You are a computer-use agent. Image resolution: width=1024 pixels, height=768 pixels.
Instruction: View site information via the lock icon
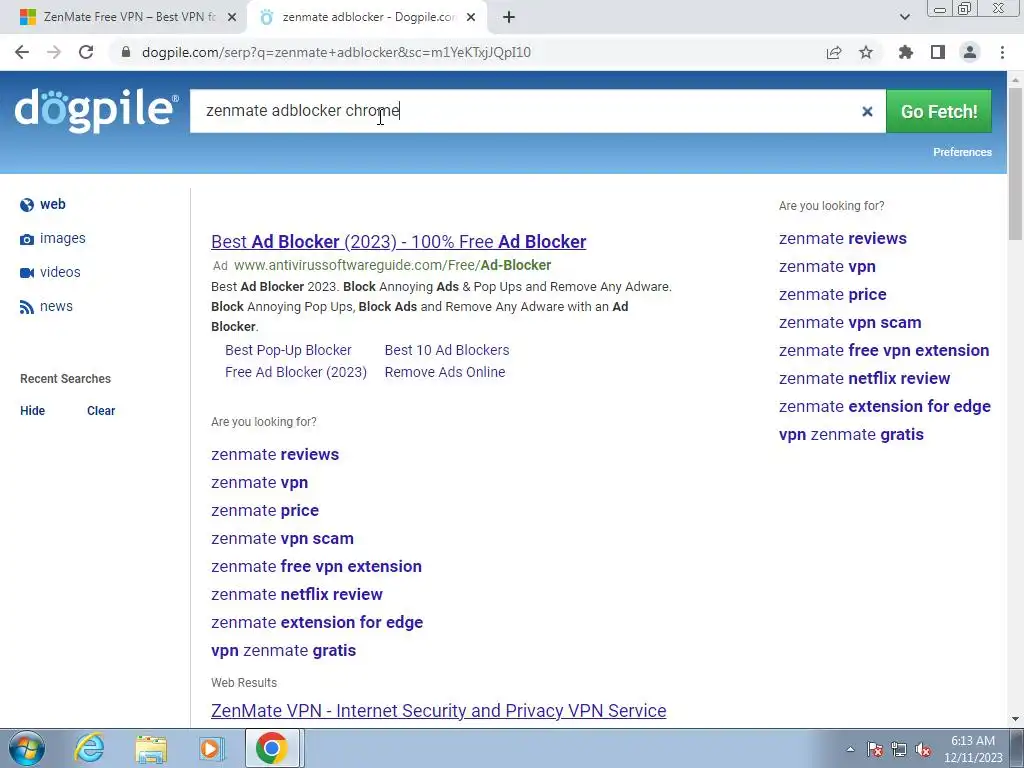pyautogui.click(x=126, y=52)
